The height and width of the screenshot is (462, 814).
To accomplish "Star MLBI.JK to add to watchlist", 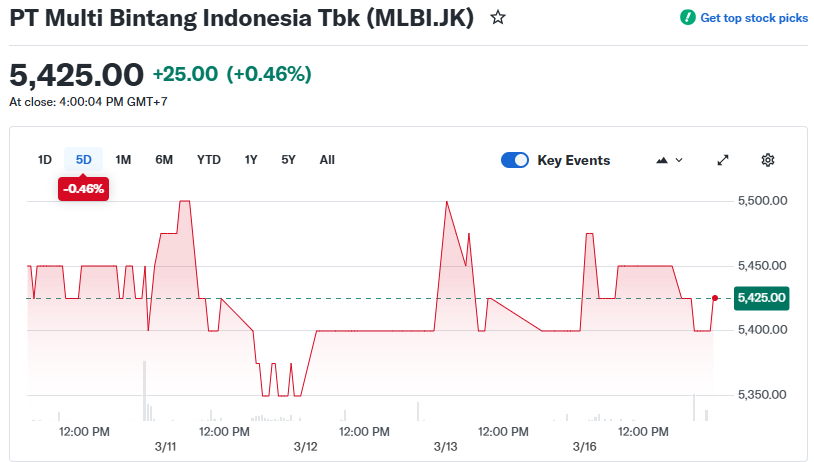I will pyautogui.click(x=498, y=18).
